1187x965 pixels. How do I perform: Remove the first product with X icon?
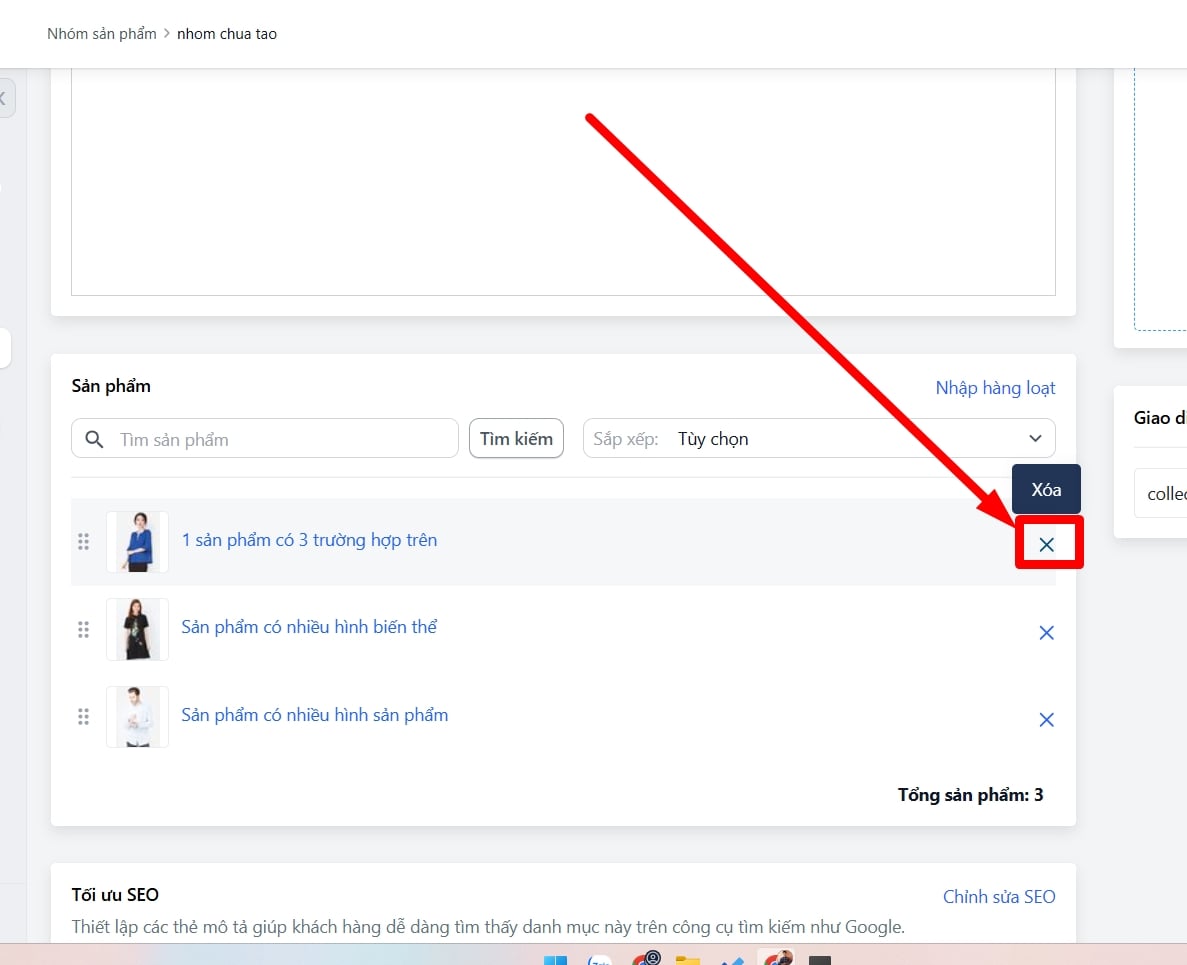tap(1046, 545)
